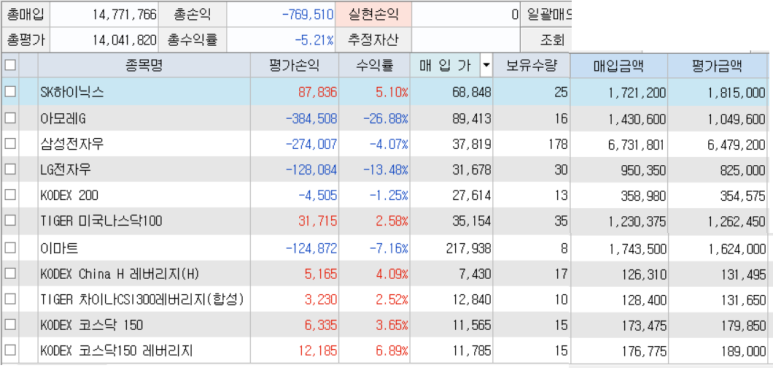Click KODEX 200 return rate -1.25%
The height and width of the screenshot is (368, 773).
coord(389,195)
